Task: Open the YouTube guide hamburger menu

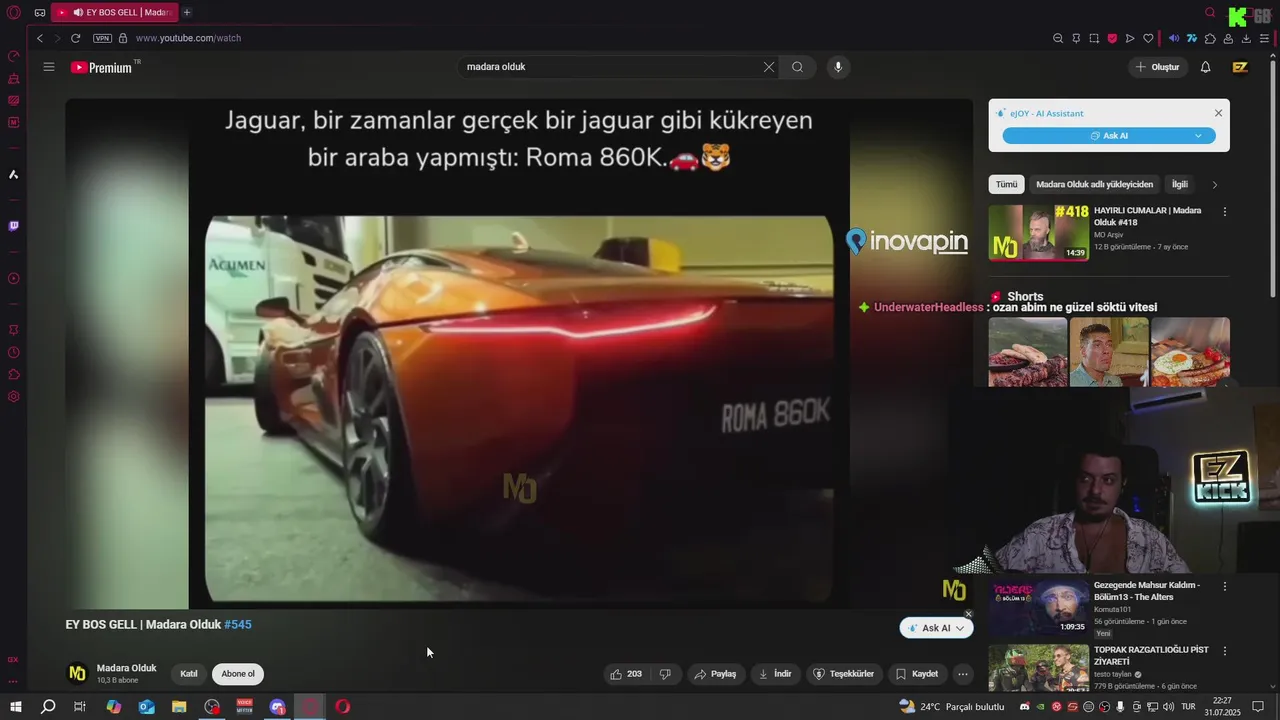Action: 49,67
